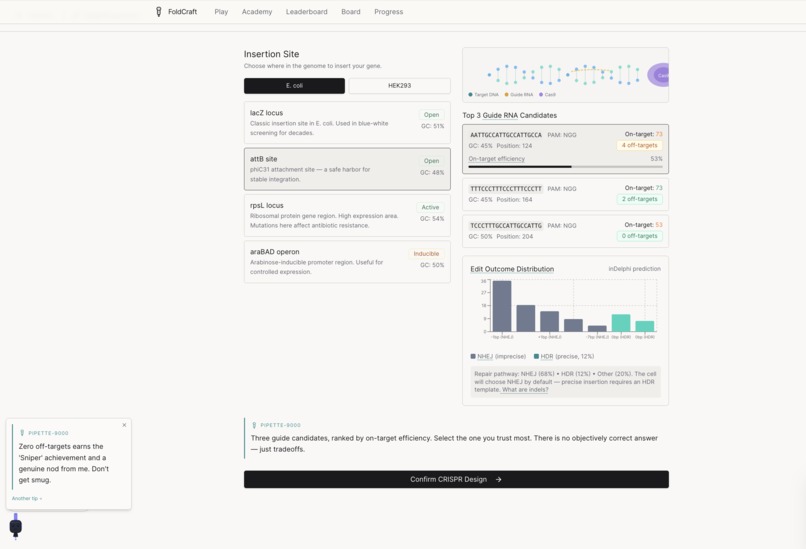This screenshot has width=806, height=549.
Task: Click the 2 off-targets badge
Action: click(x=639, y=199)
